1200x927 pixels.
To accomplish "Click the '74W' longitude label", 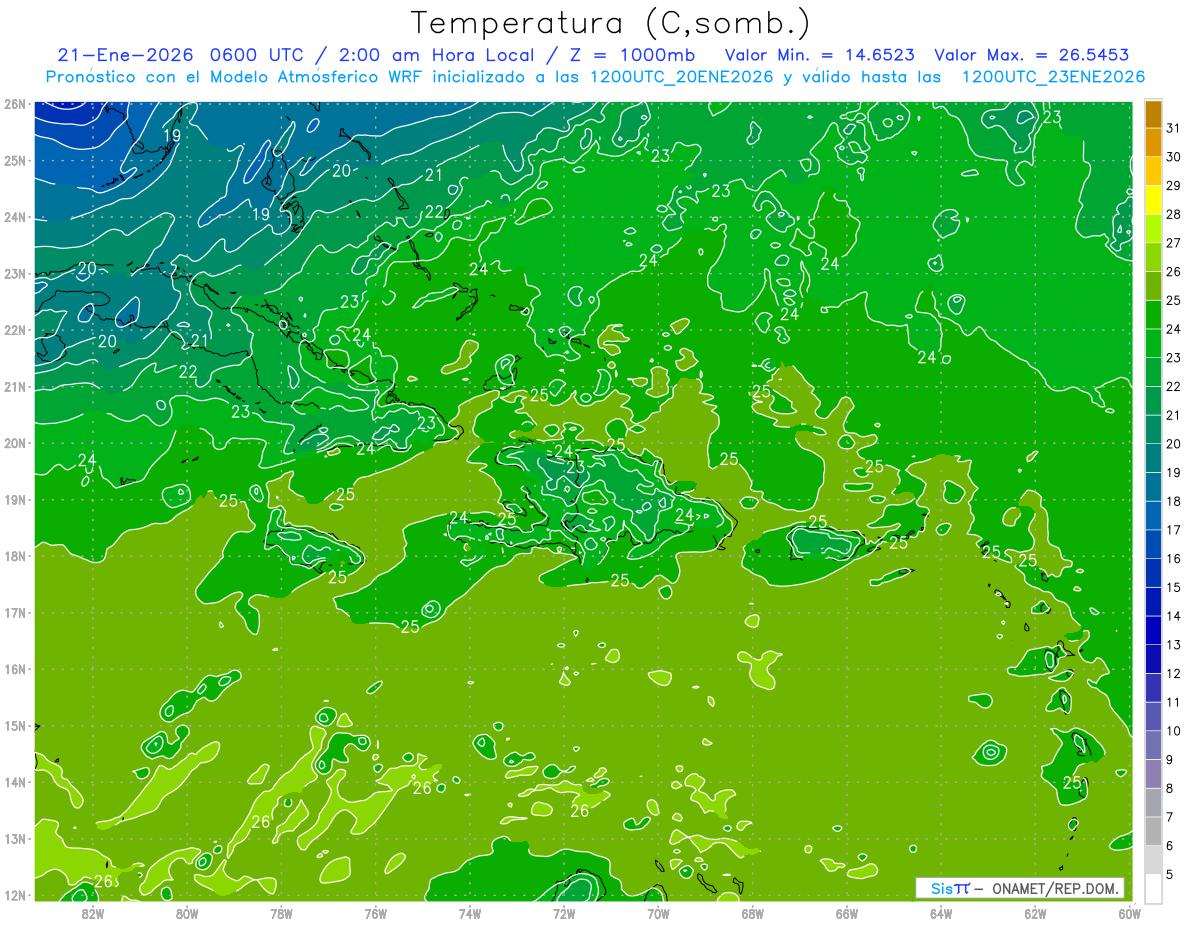I will pyautogui.click(x=469, y=914).
